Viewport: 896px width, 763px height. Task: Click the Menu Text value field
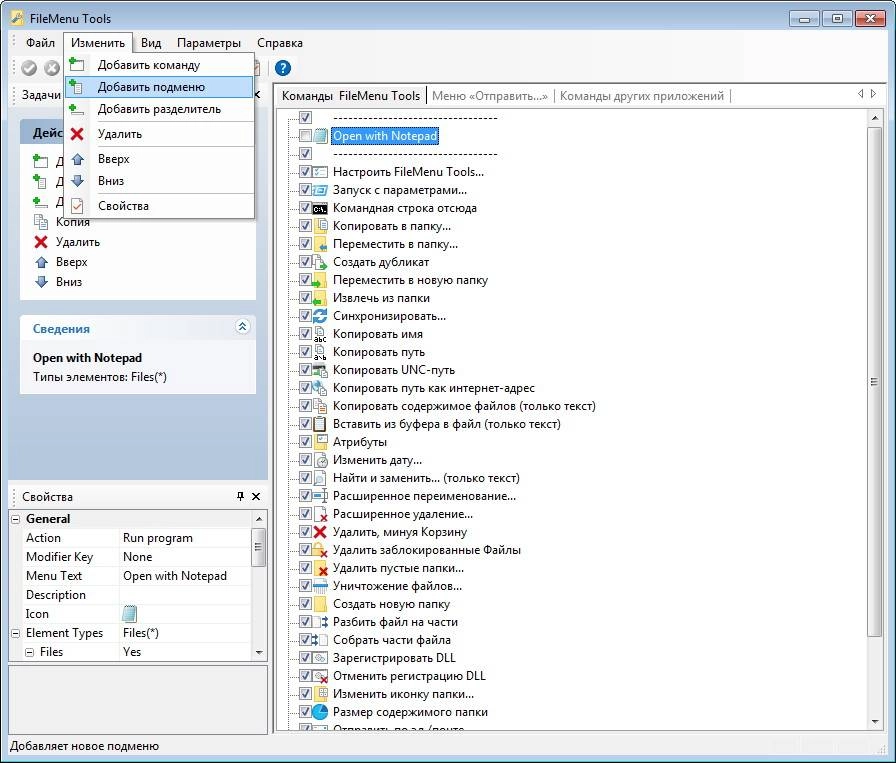coord(185,576)
